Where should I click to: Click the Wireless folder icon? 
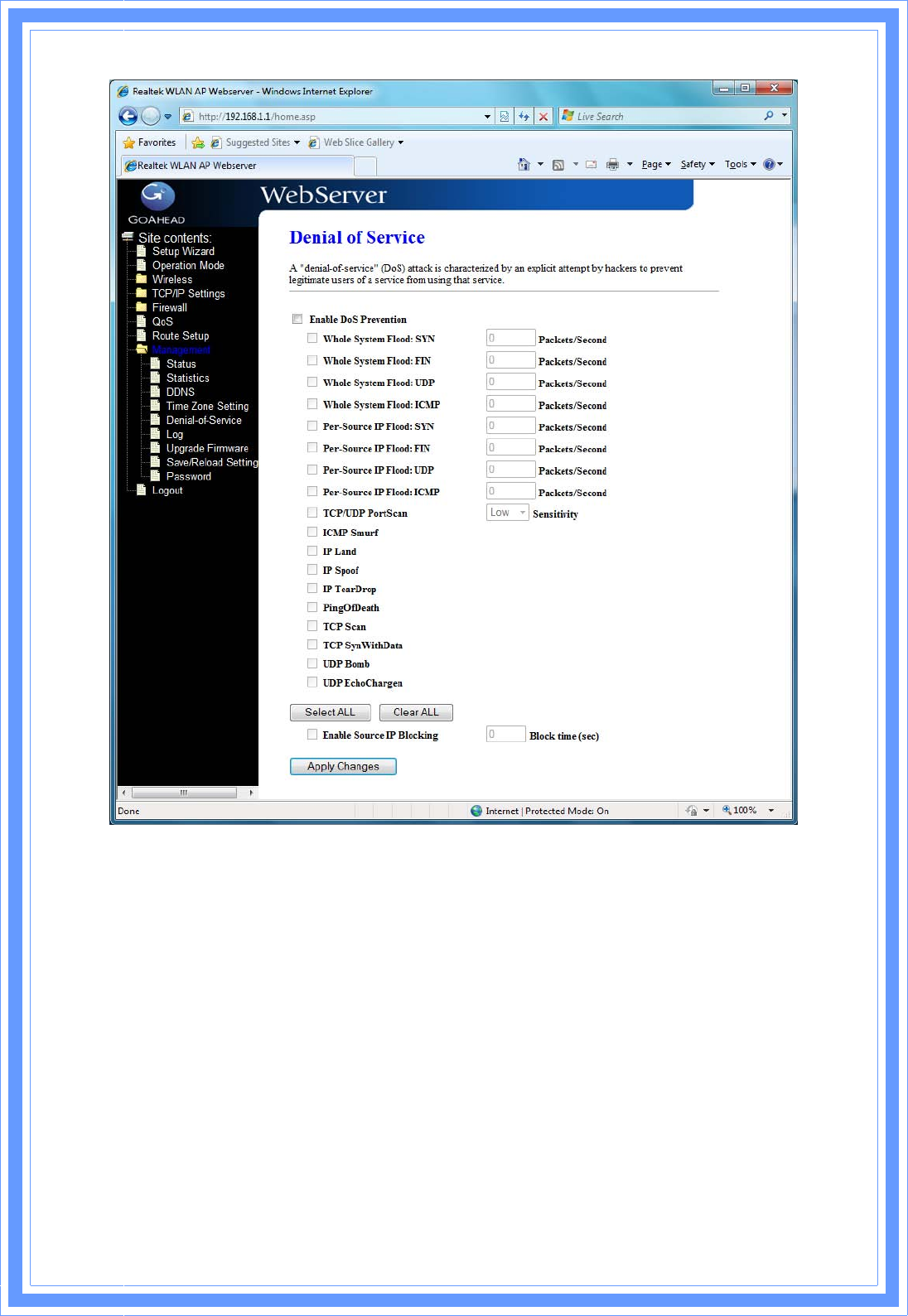point(142,279)
